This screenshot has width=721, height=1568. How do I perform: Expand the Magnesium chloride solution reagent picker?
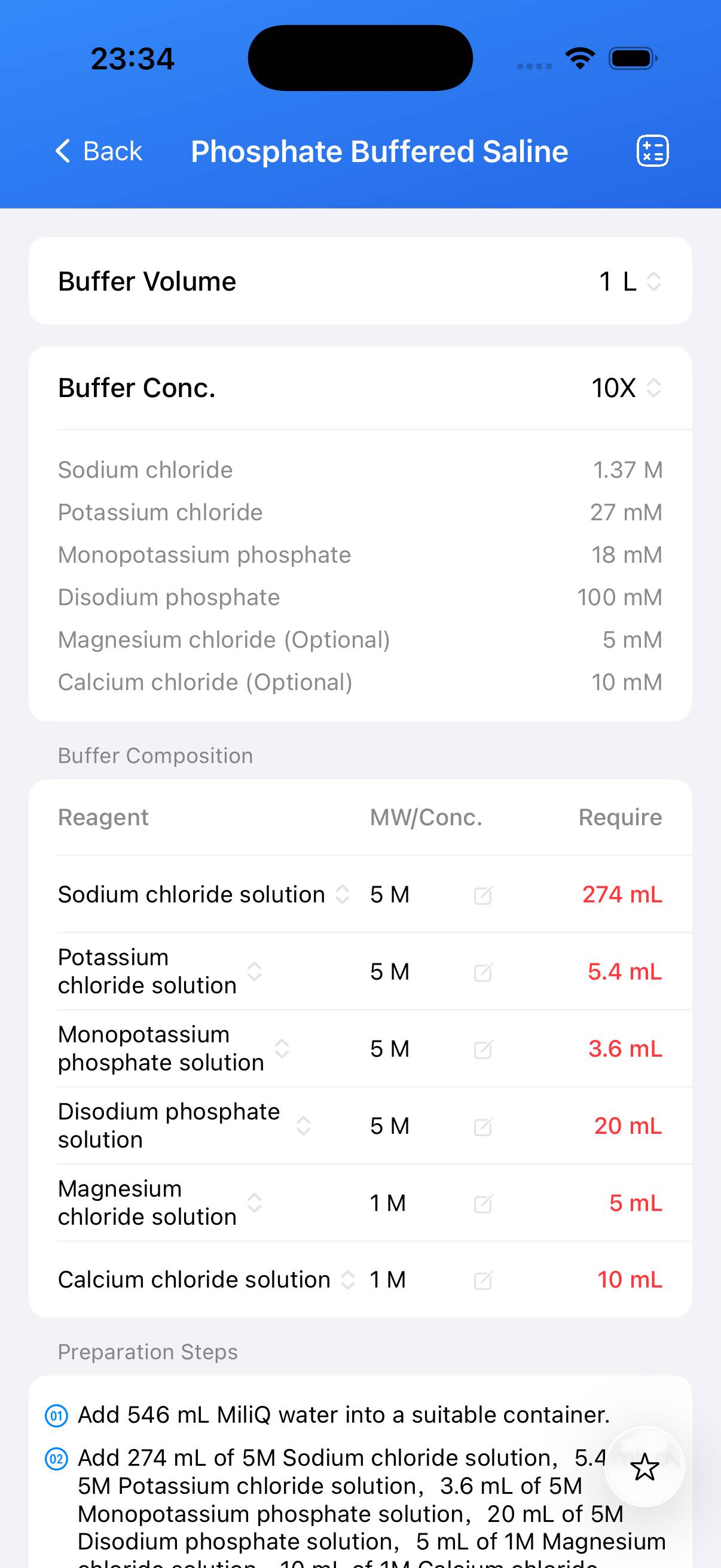254,1202
